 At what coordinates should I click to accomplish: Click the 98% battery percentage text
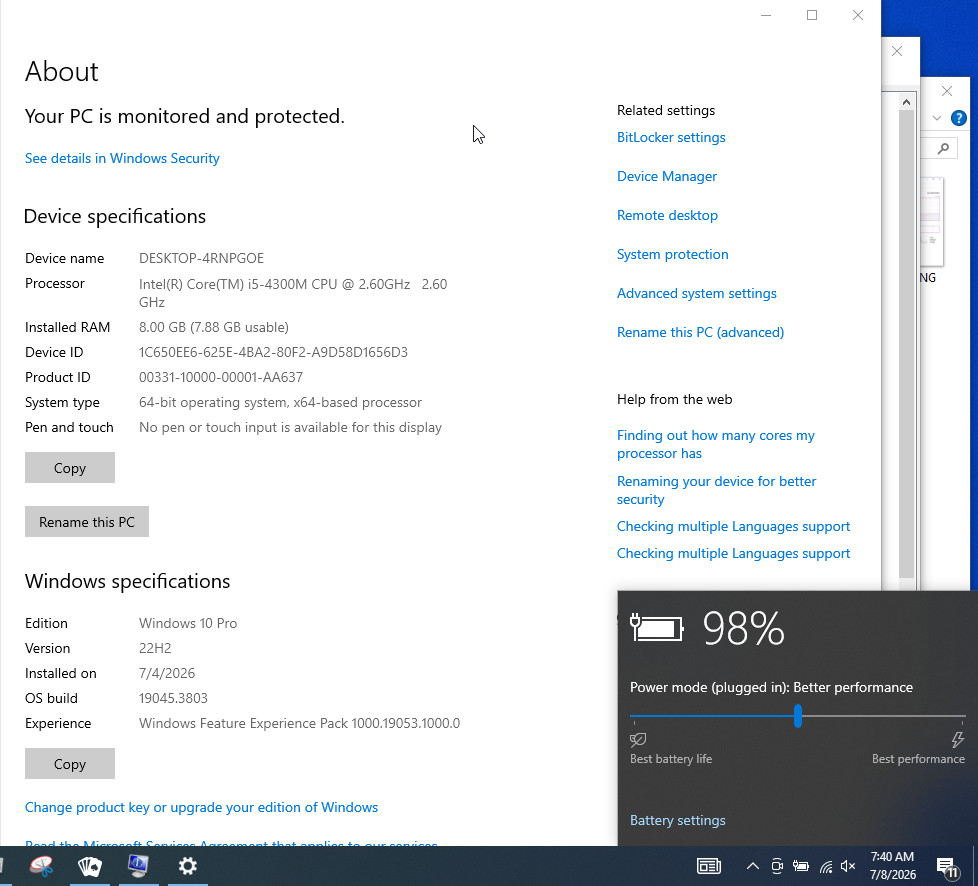pos(743,628)
